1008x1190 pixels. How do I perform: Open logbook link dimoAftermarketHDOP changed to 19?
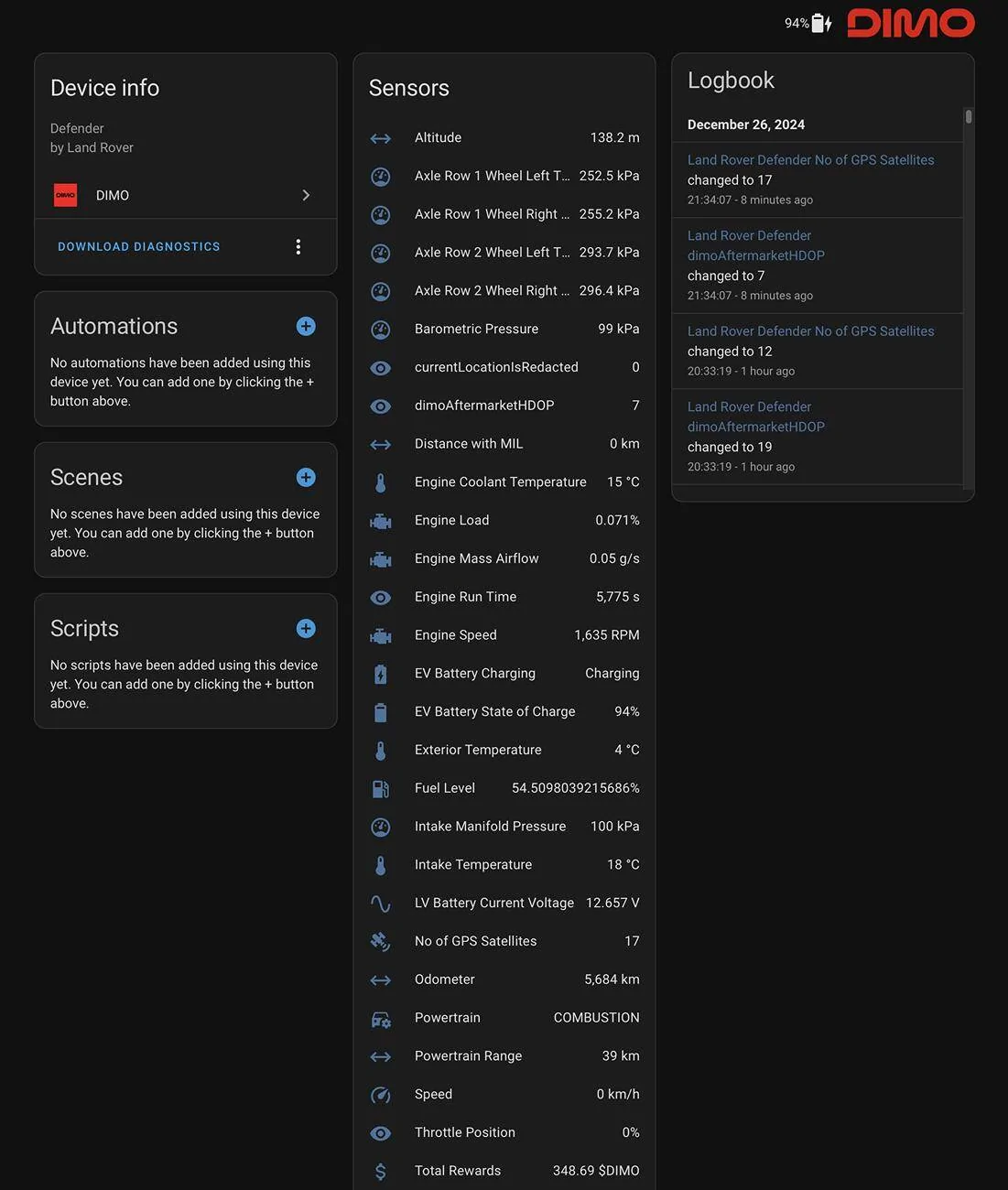pos(756,417)
